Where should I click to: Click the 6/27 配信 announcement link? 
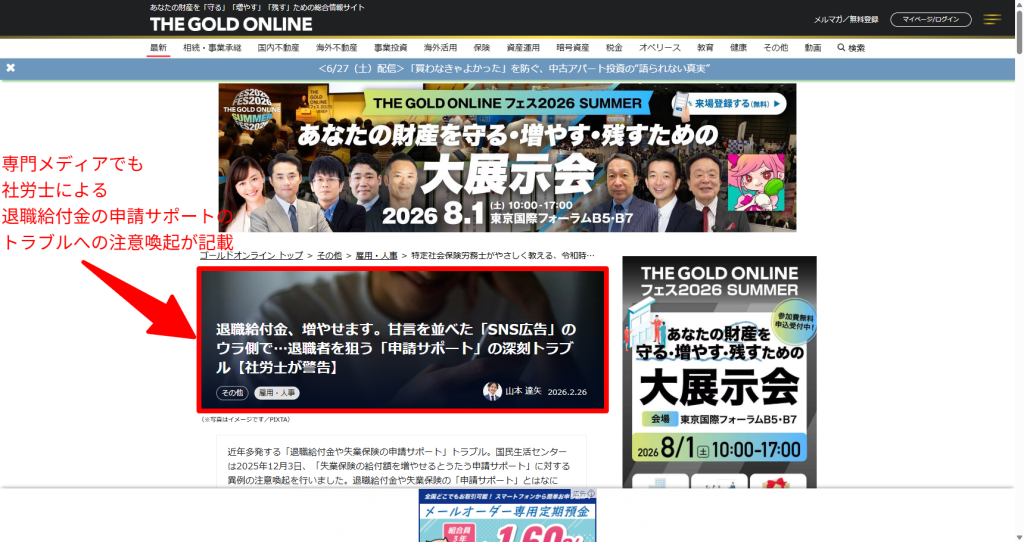[x=514, y=68]
